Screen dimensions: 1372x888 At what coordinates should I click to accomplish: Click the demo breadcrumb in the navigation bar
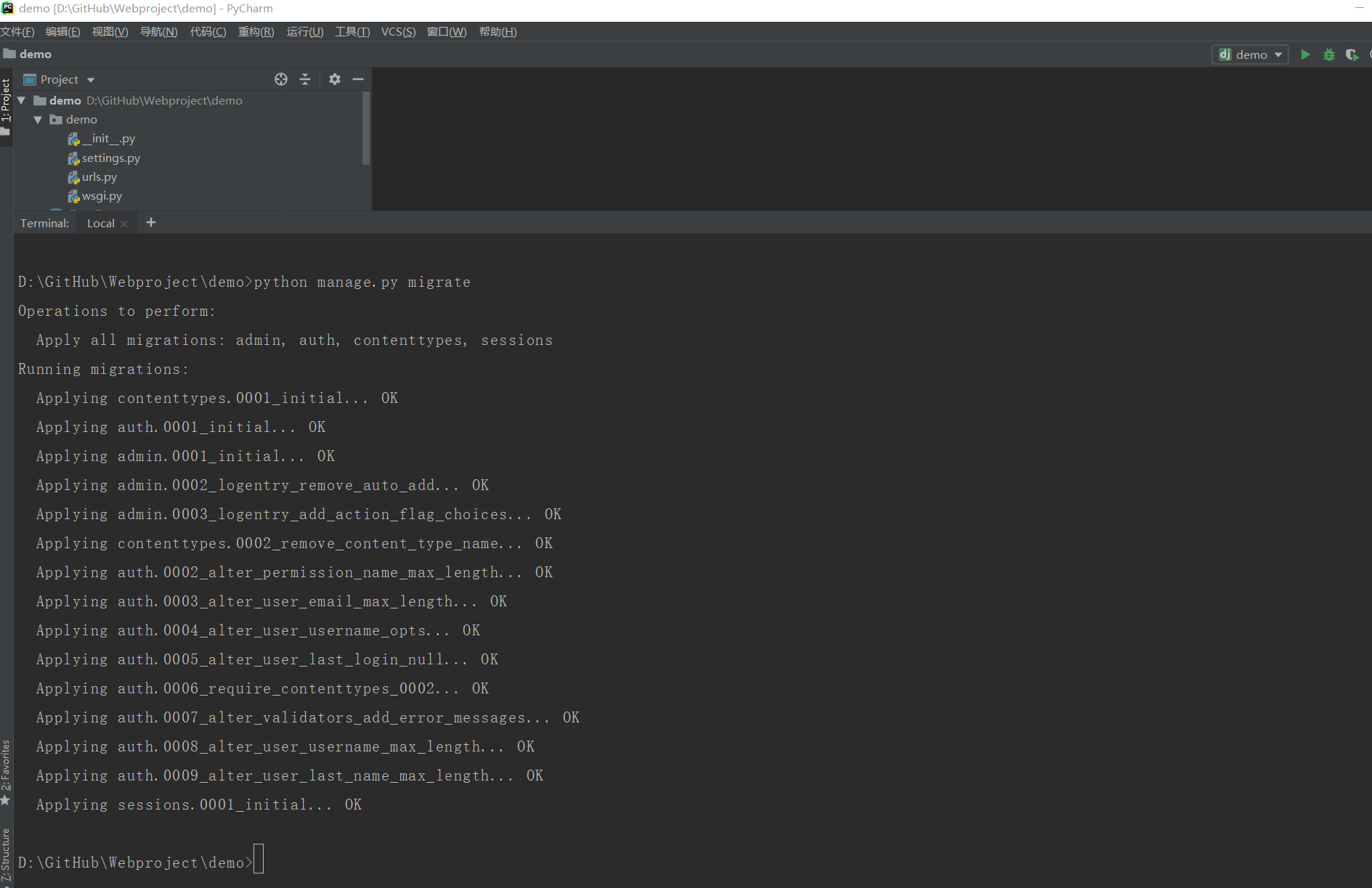[35, 54]
